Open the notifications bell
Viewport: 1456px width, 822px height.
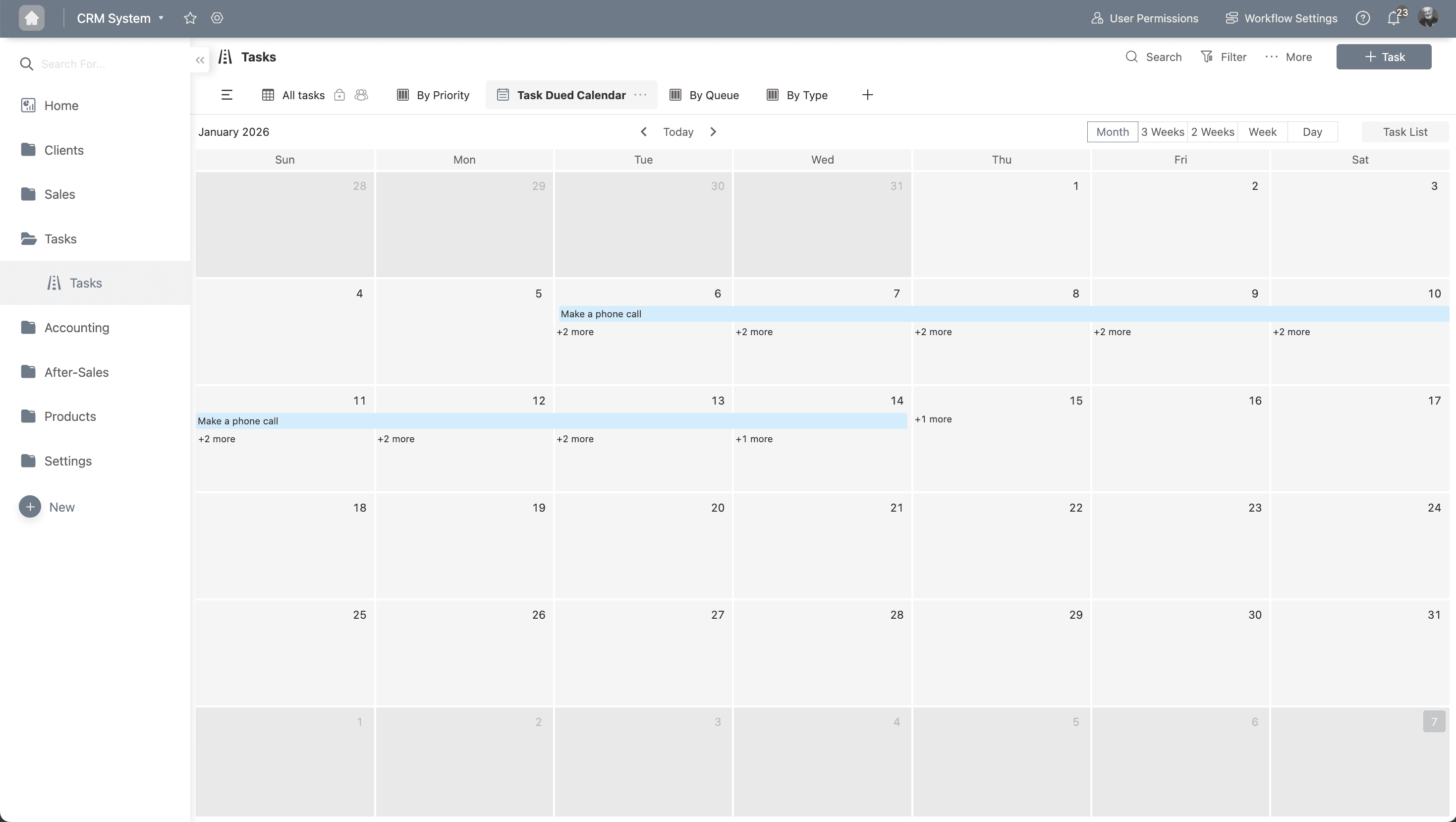(1394, 18)
